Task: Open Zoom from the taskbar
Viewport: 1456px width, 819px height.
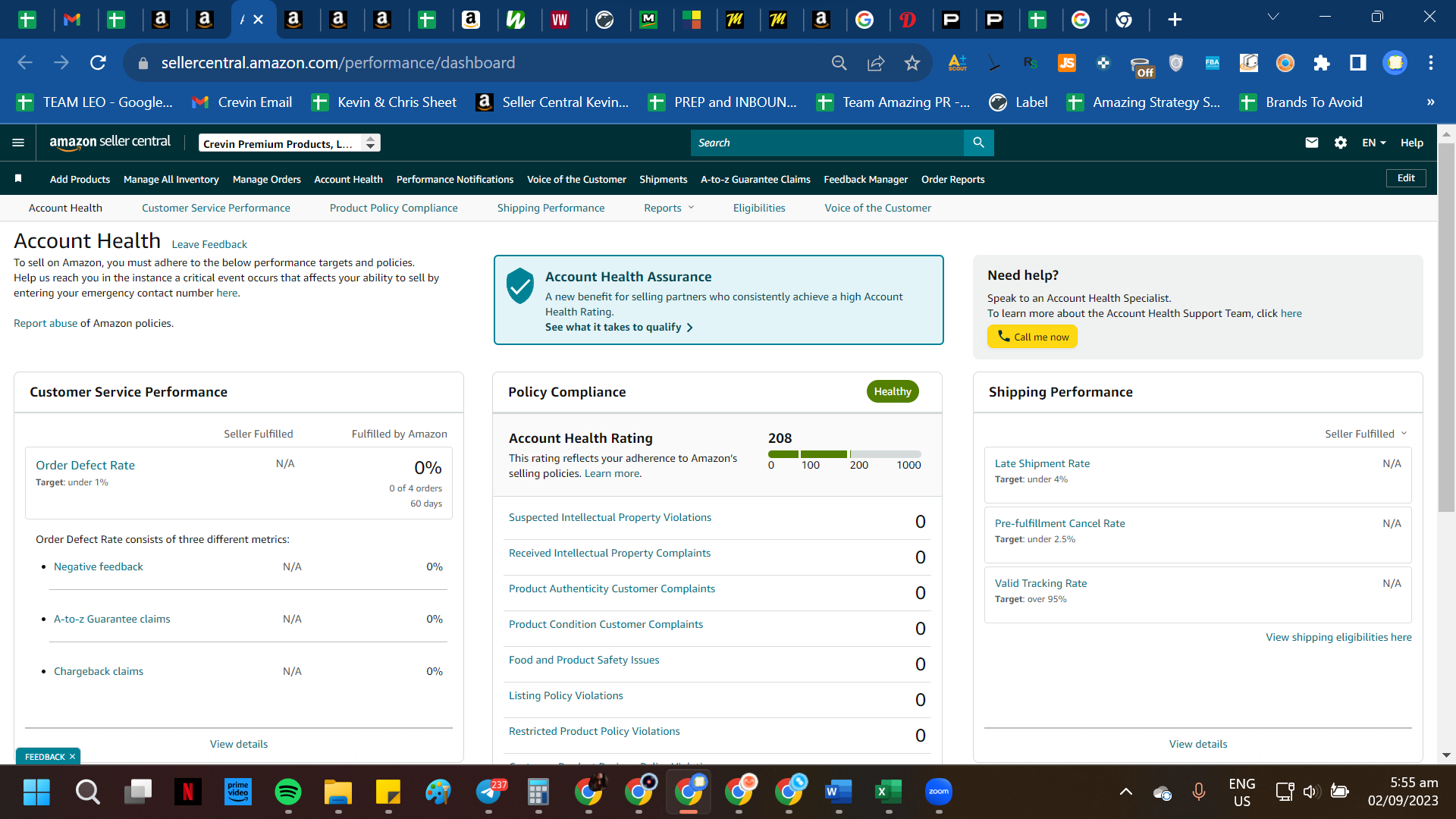Action: (x=939, y=792)
